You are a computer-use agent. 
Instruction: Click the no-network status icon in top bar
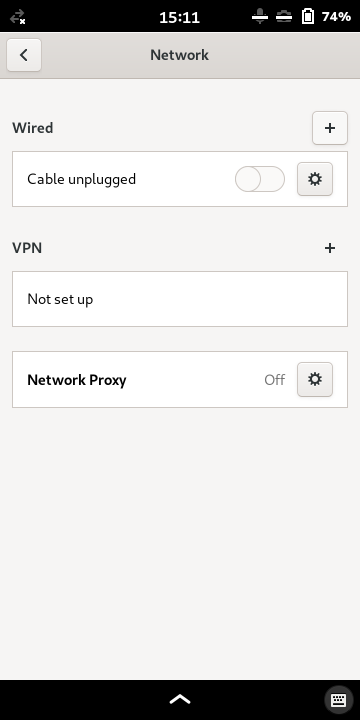click(x=17, y=17)
